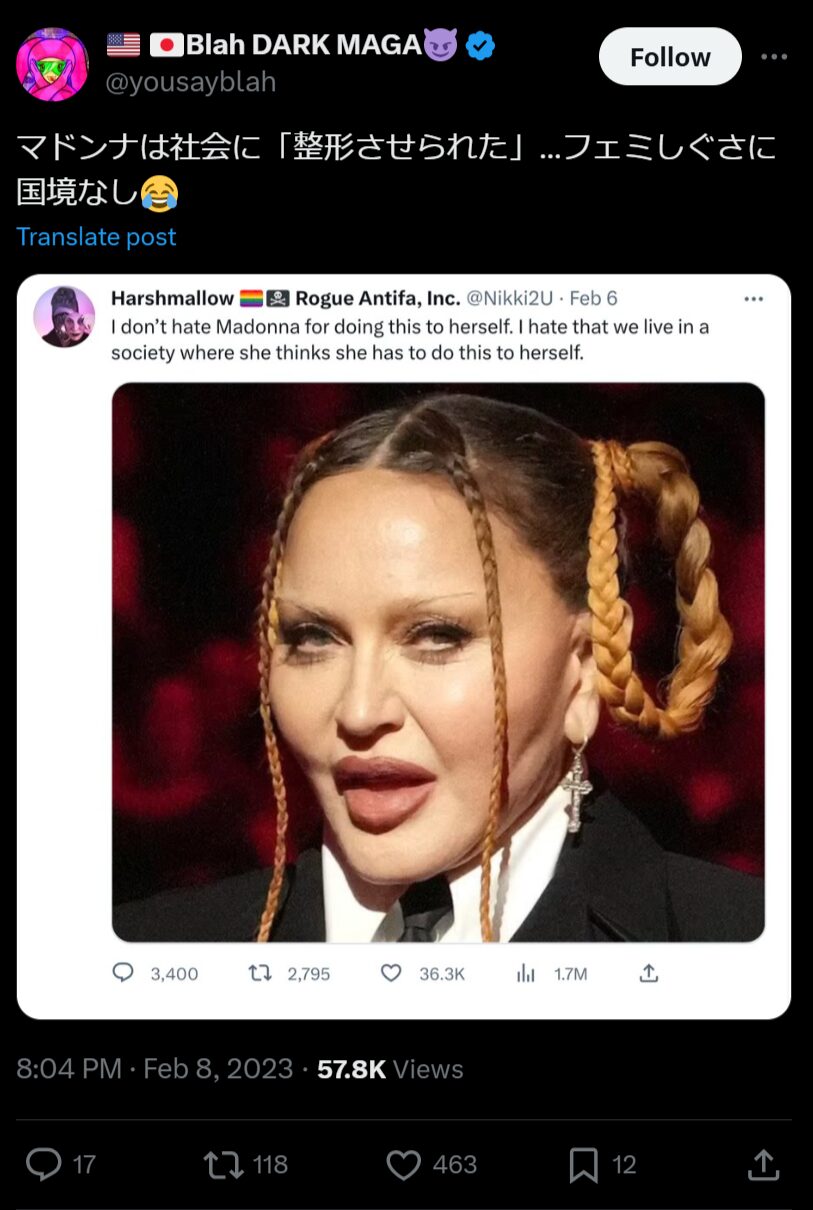Click the @yousayblah handle
Screen dimensions: 813x1210
point(190,82)
